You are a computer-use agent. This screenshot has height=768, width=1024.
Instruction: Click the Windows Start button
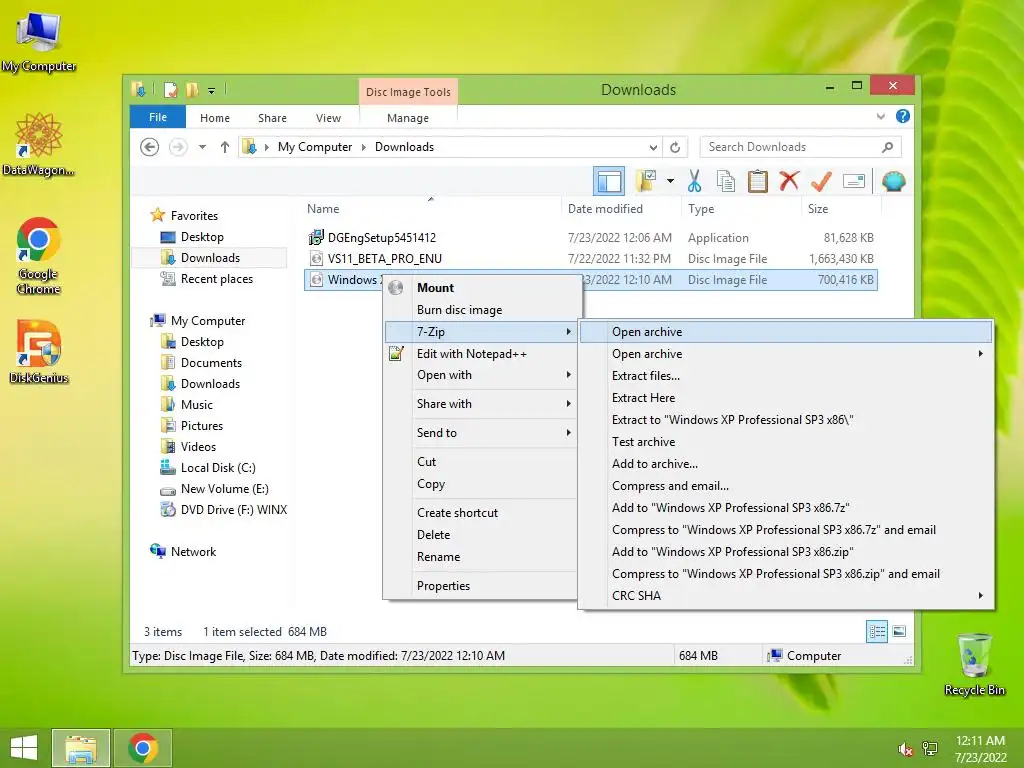24,748
